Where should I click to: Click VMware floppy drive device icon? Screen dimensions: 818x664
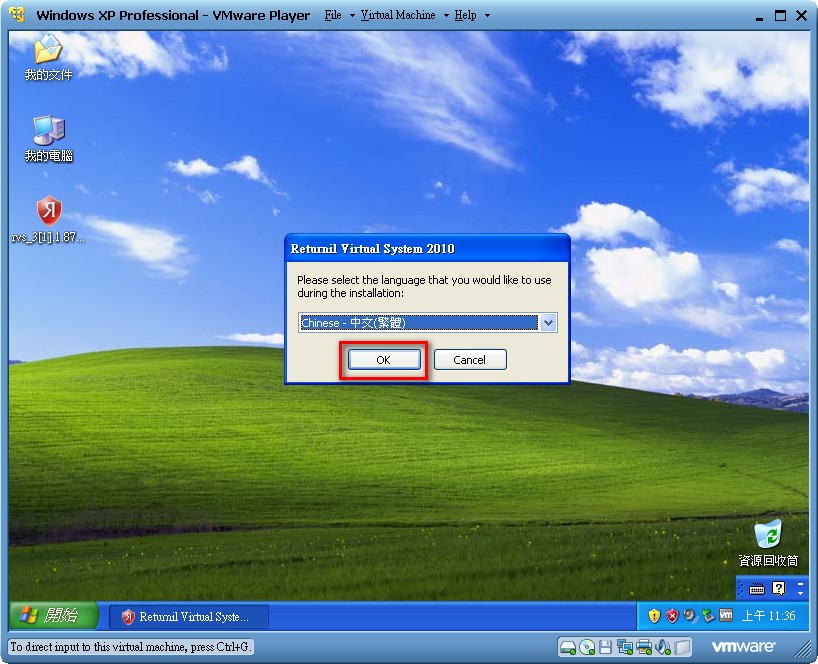pyautogui.click(x=605, y=647)
